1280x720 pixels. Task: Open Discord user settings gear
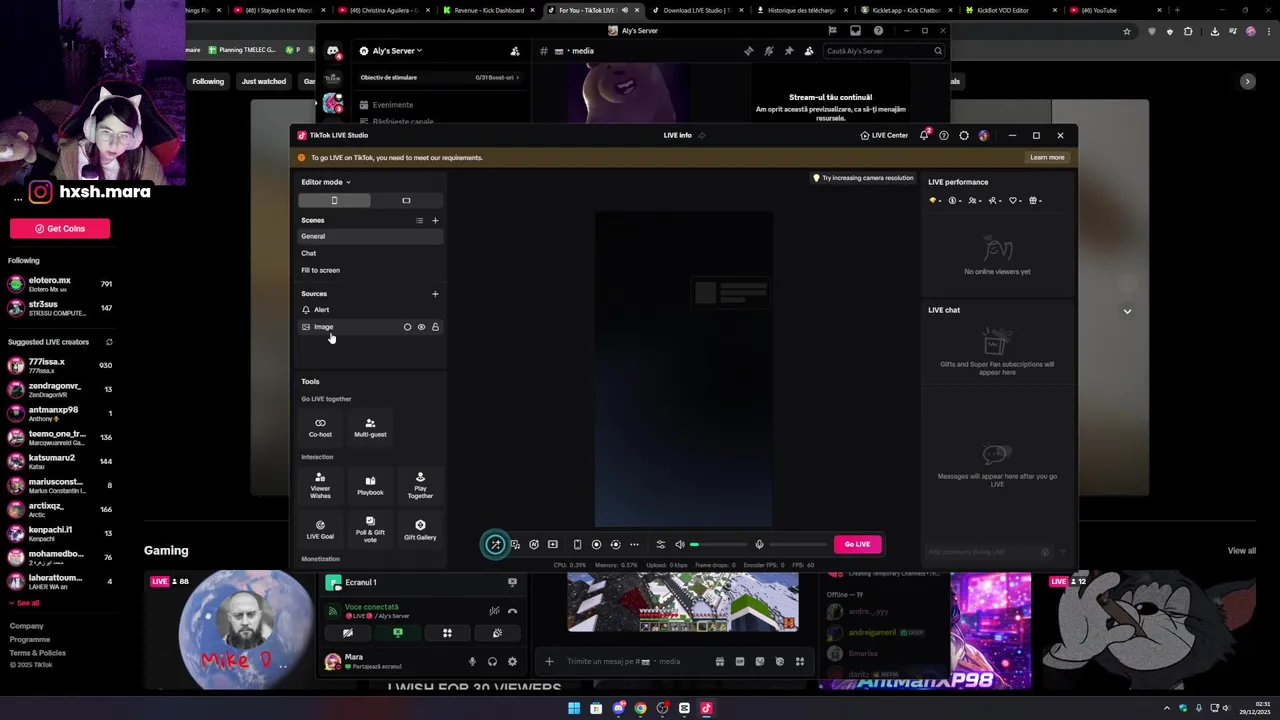(x=512, y=661)
